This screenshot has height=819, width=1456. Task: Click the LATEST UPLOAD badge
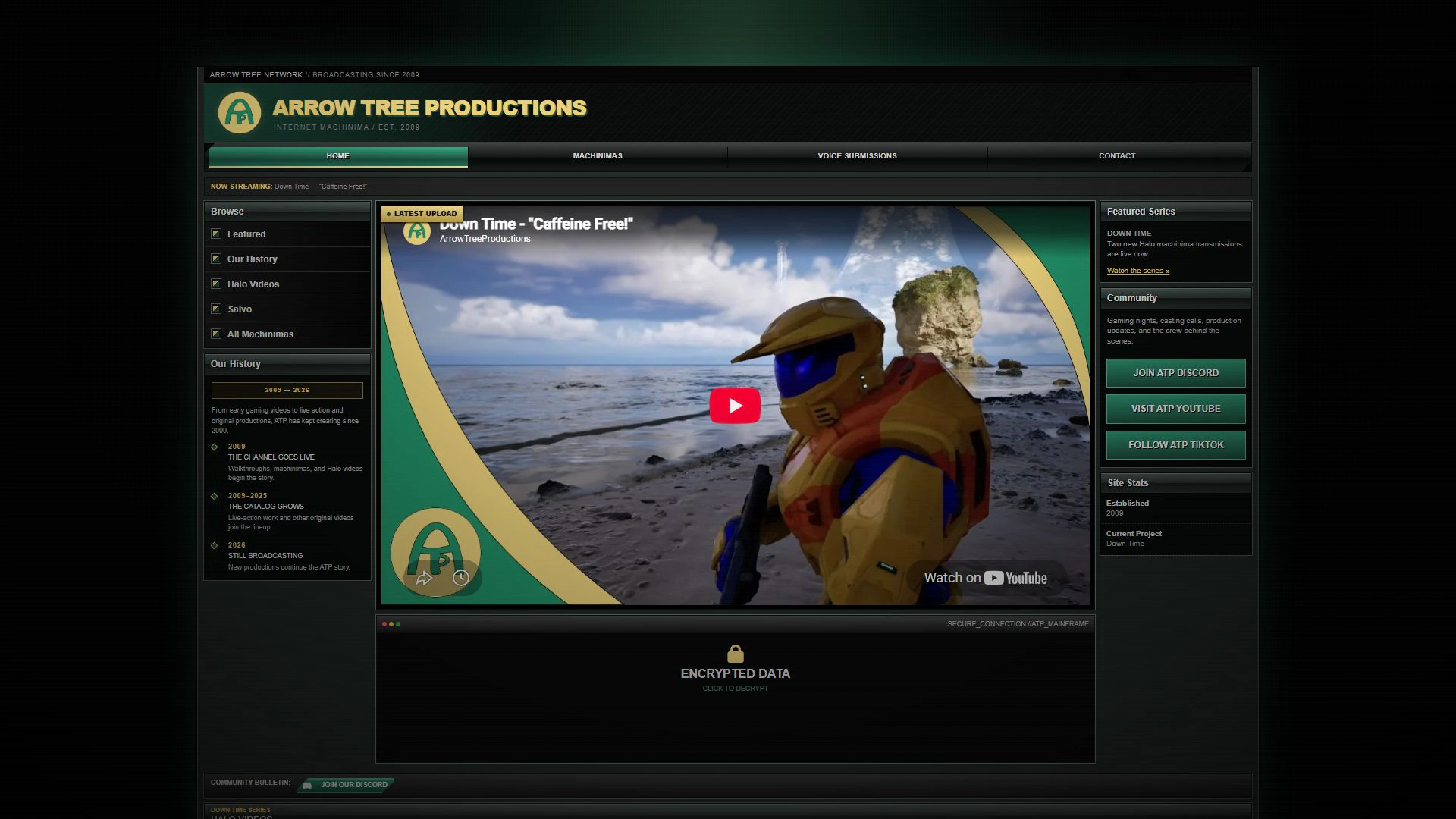pyautogui.click(x=422, y=214)
